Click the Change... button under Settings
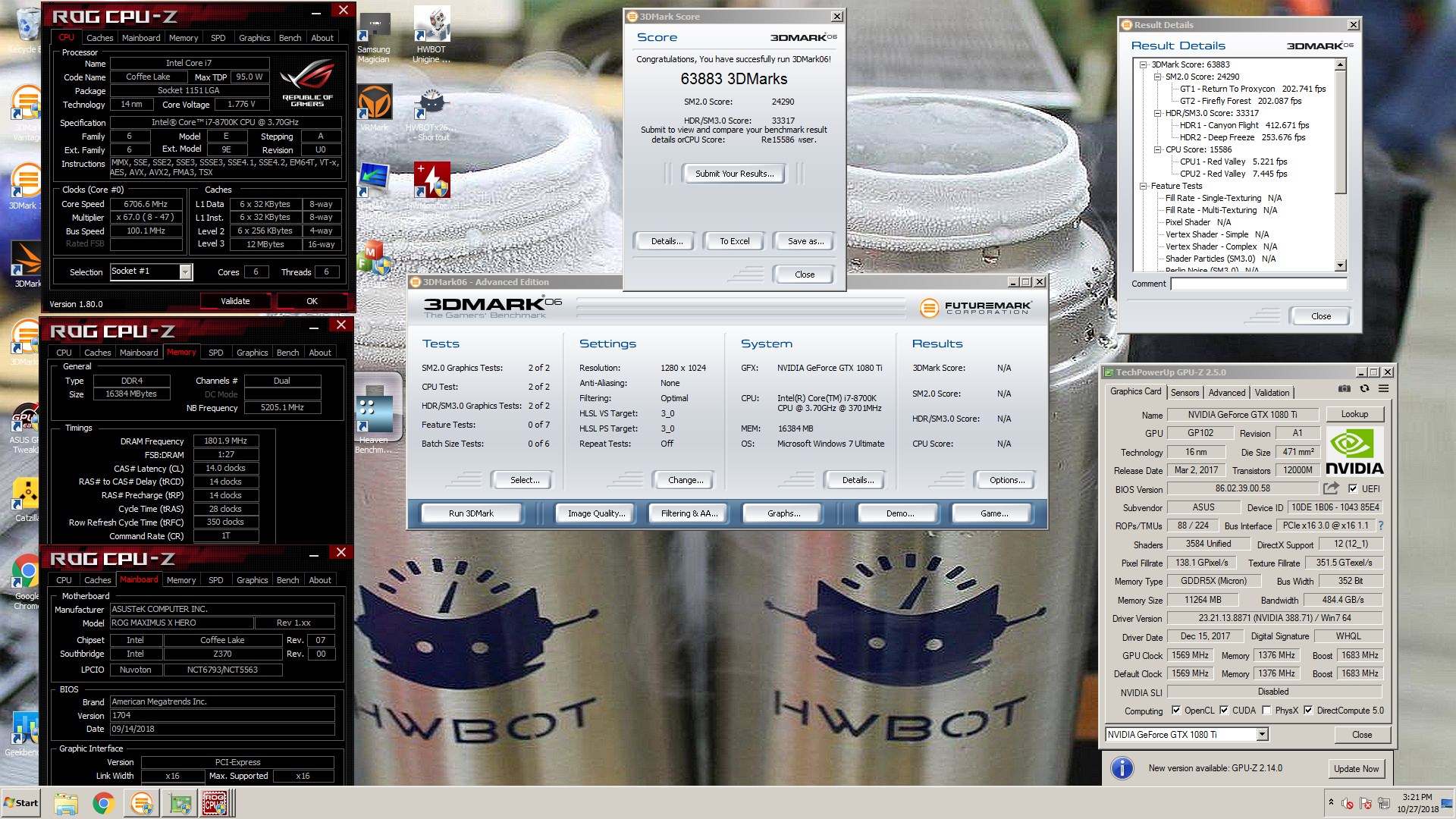Viewport: 1456px width, 819px height. tap(686, 480)
